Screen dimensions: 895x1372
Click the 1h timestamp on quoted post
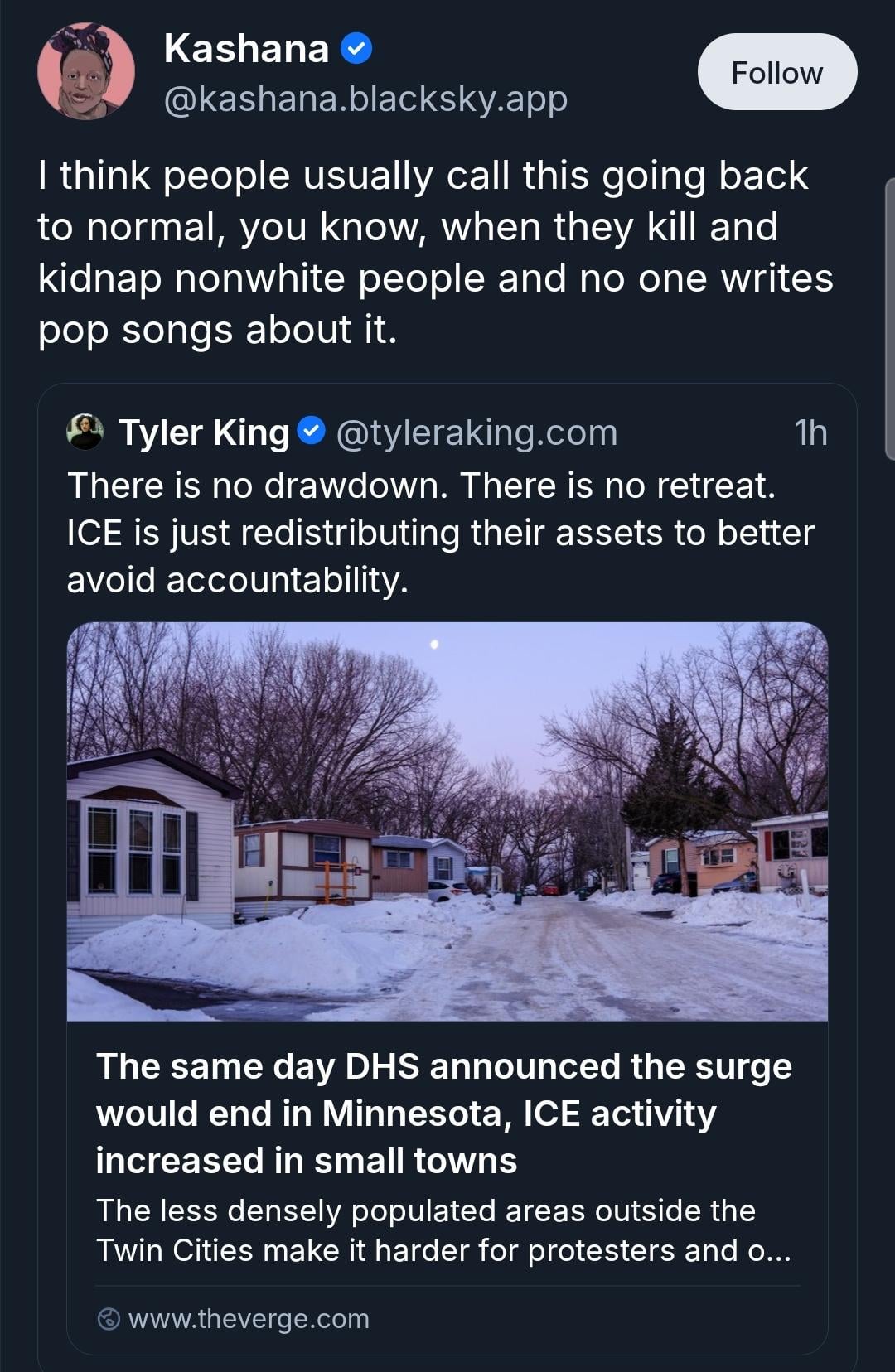click(810, 432)
